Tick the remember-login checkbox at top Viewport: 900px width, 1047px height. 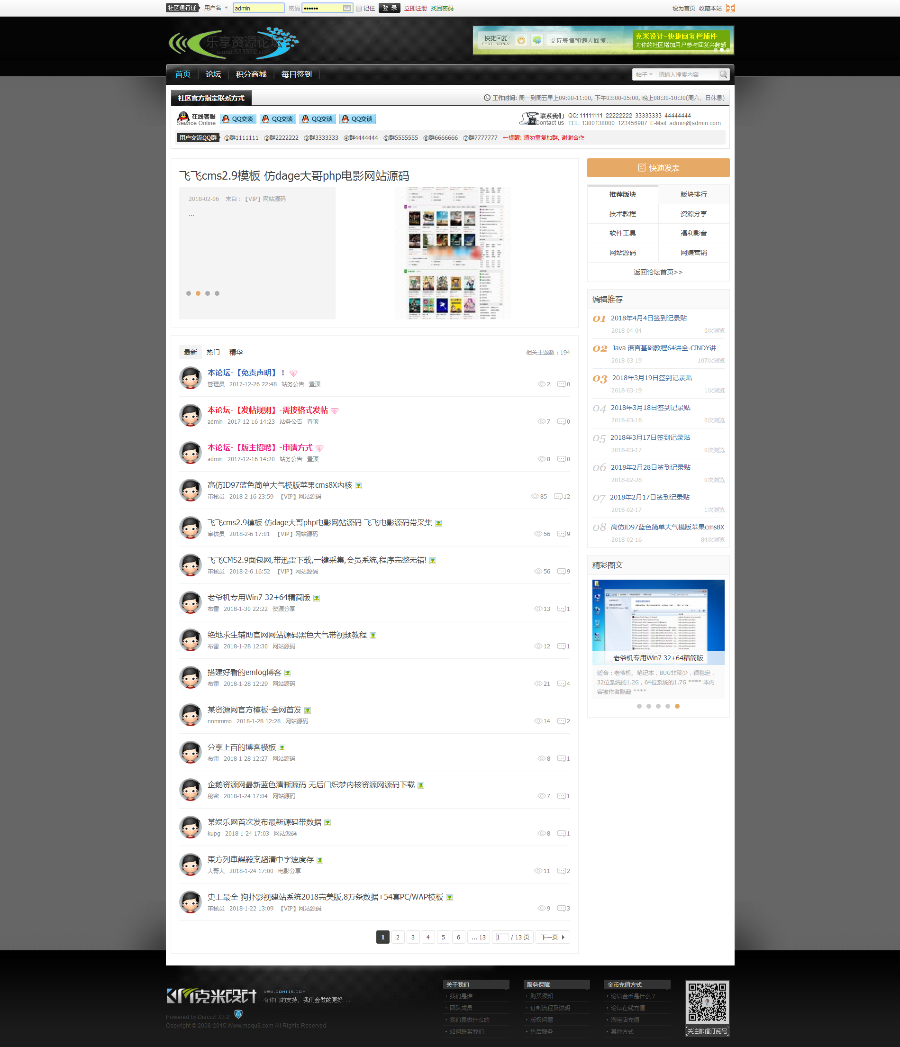tap(359, 8)
